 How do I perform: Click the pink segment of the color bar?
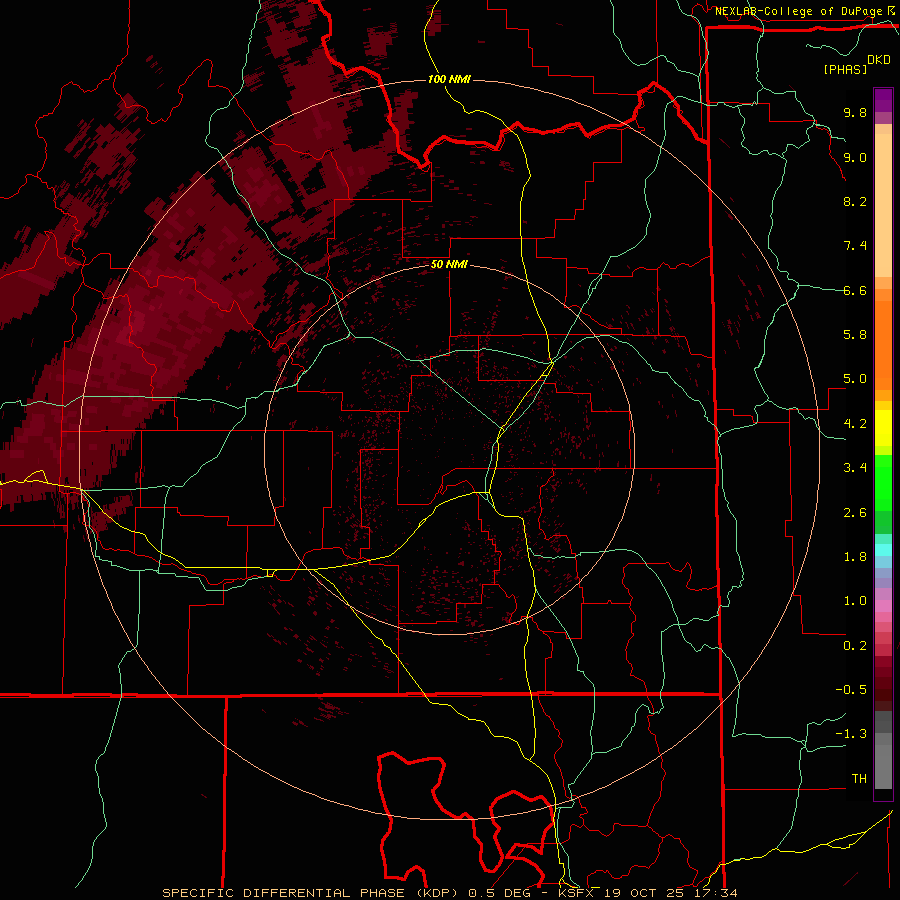click(x=883, y=606)
